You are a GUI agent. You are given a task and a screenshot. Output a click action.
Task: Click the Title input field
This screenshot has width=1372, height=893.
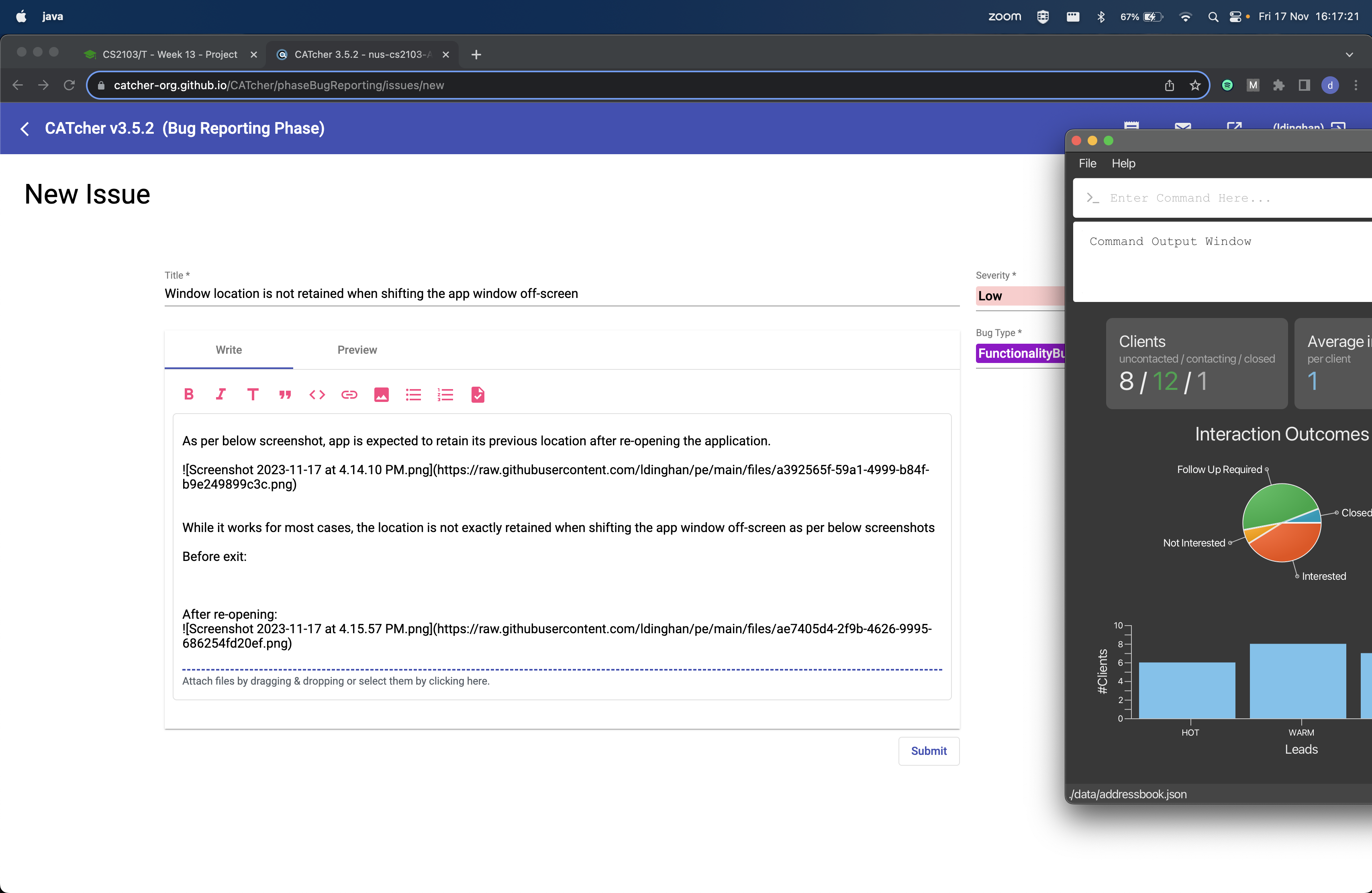click(x=561, y=294)
